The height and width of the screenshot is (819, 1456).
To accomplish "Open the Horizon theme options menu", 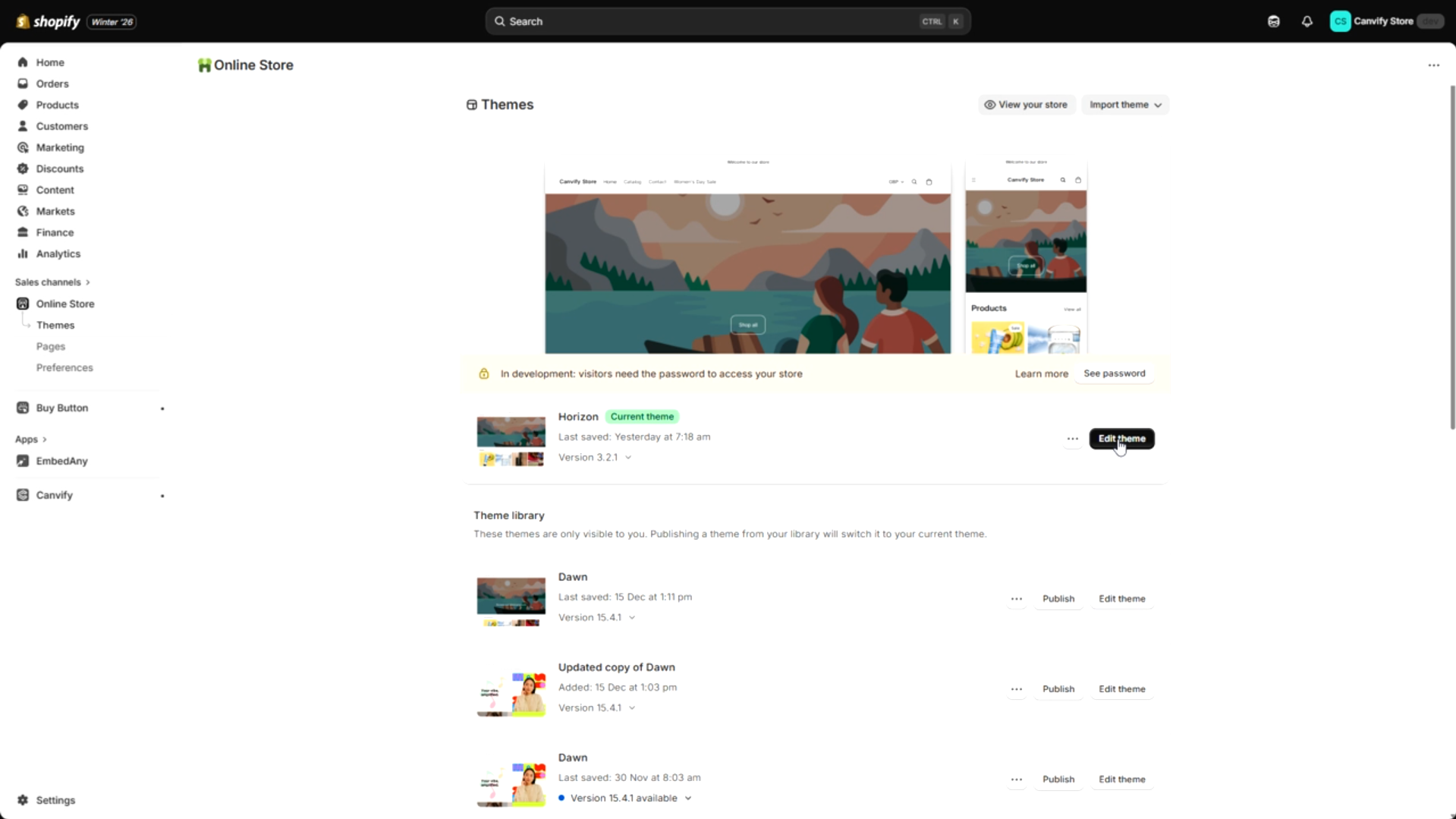I will tap(1072, 439).
